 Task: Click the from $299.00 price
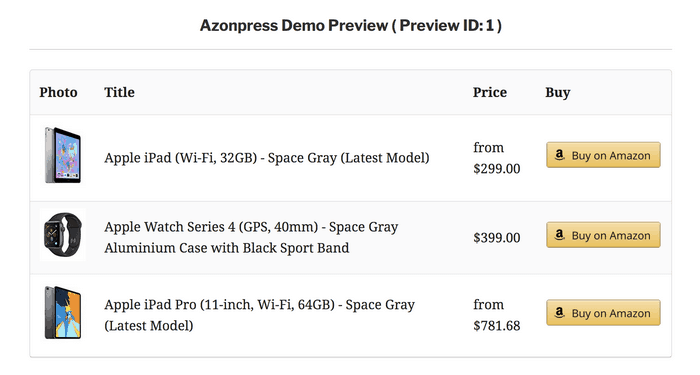tap(497, 158)
